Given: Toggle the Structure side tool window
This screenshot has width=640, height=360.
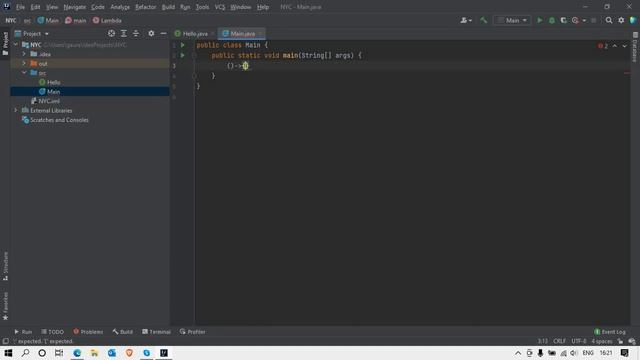Looking at the screenshot, I should coord(5,266).
